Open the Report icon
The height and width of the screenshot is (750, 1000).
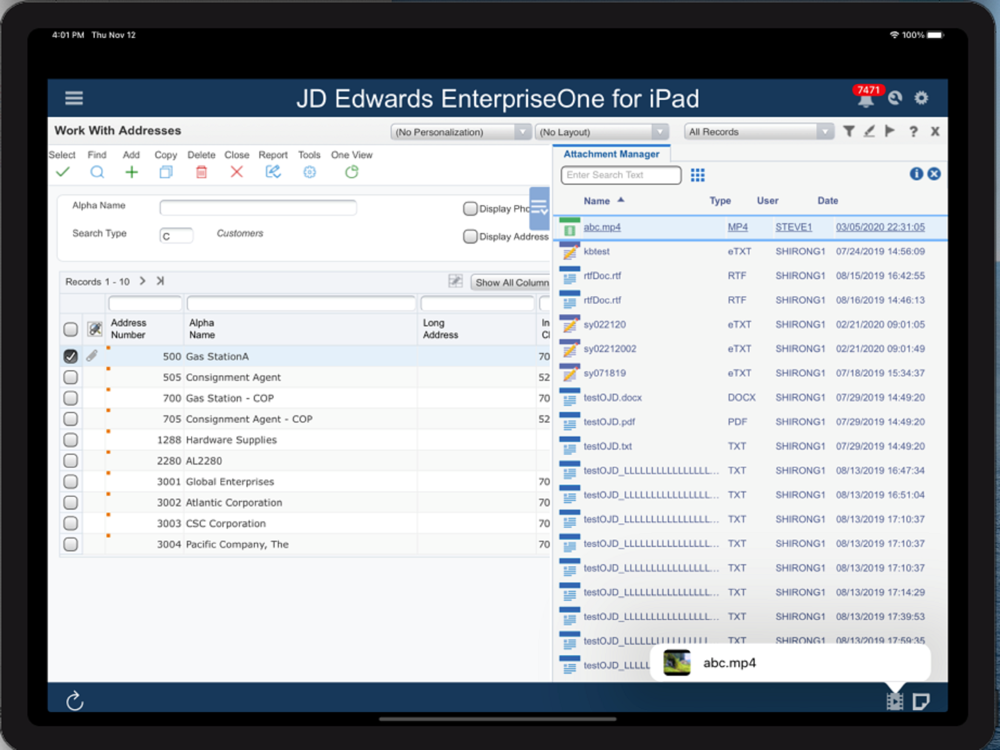273,172
